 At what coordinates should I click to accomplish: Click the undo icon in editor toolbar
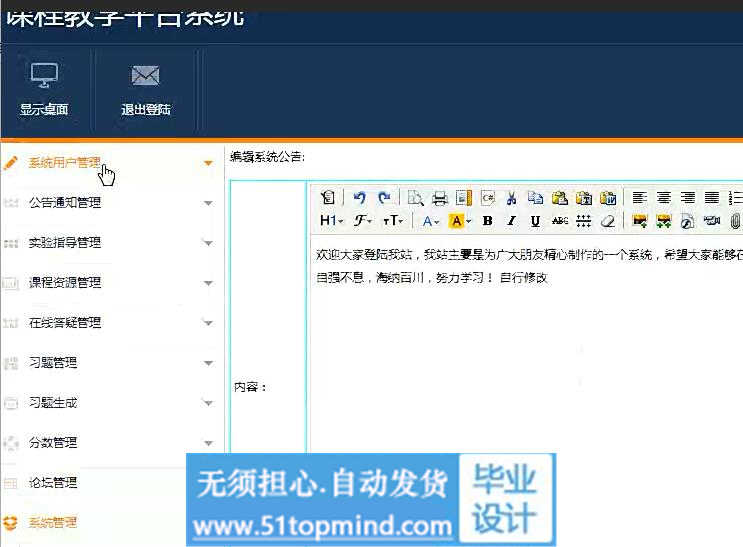(360, 198)
